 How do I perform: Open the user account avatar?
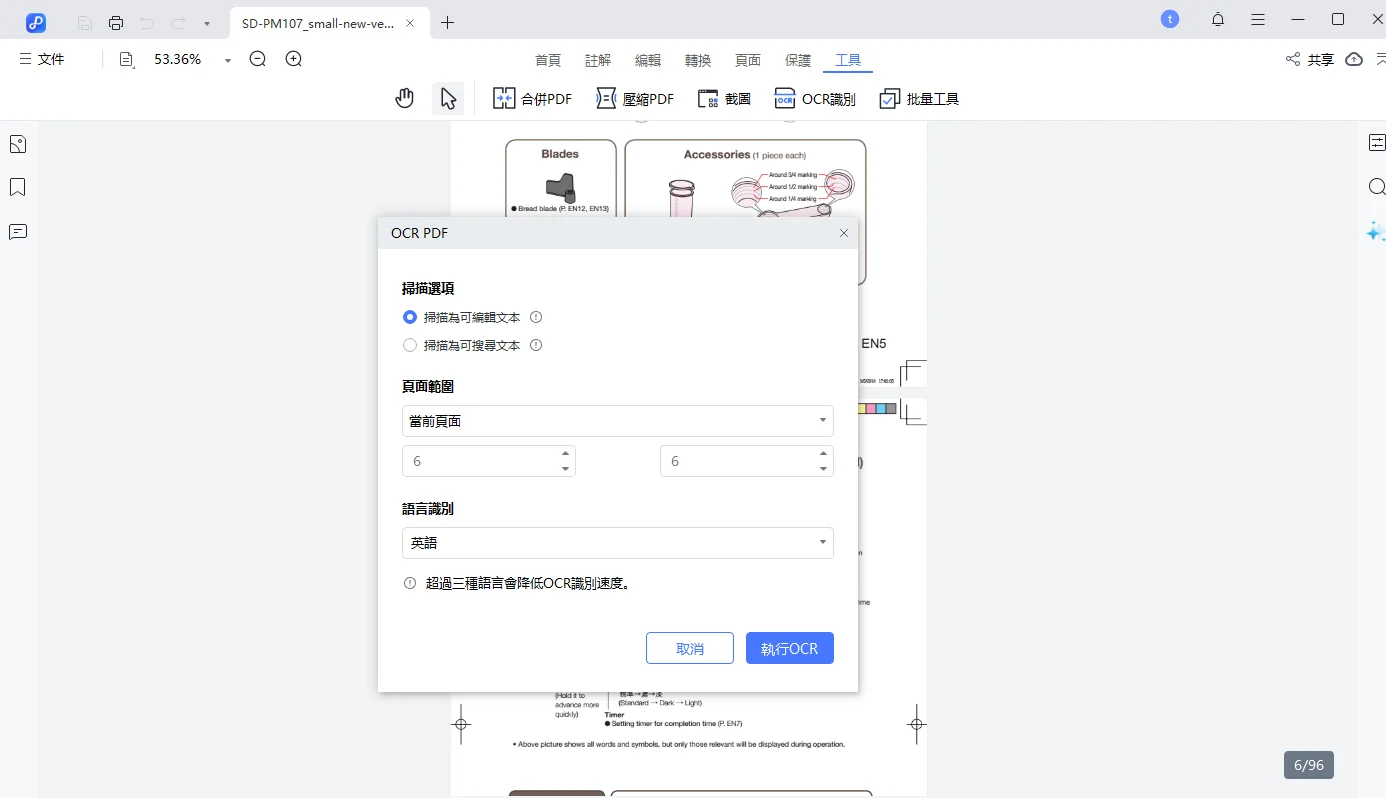point(1170,19)
